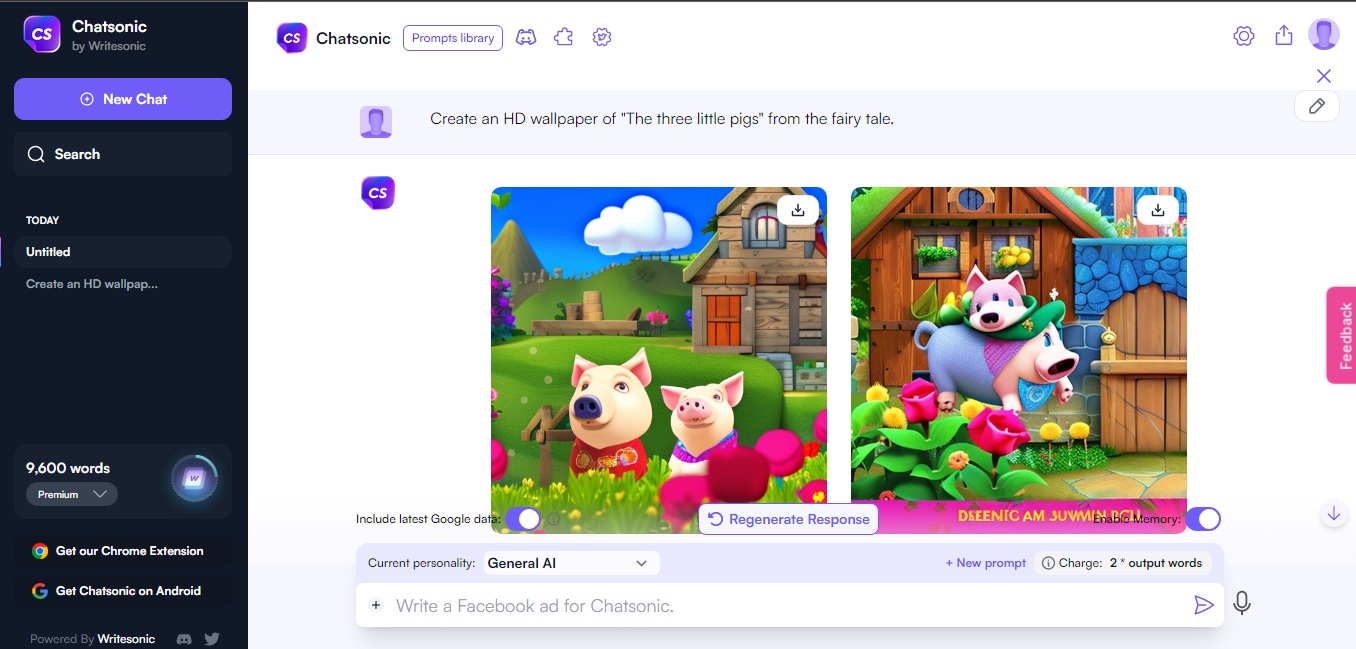Open the 'Create an HD wallpap...' chat
This screenshot has width=1356, height=649.
92,284
